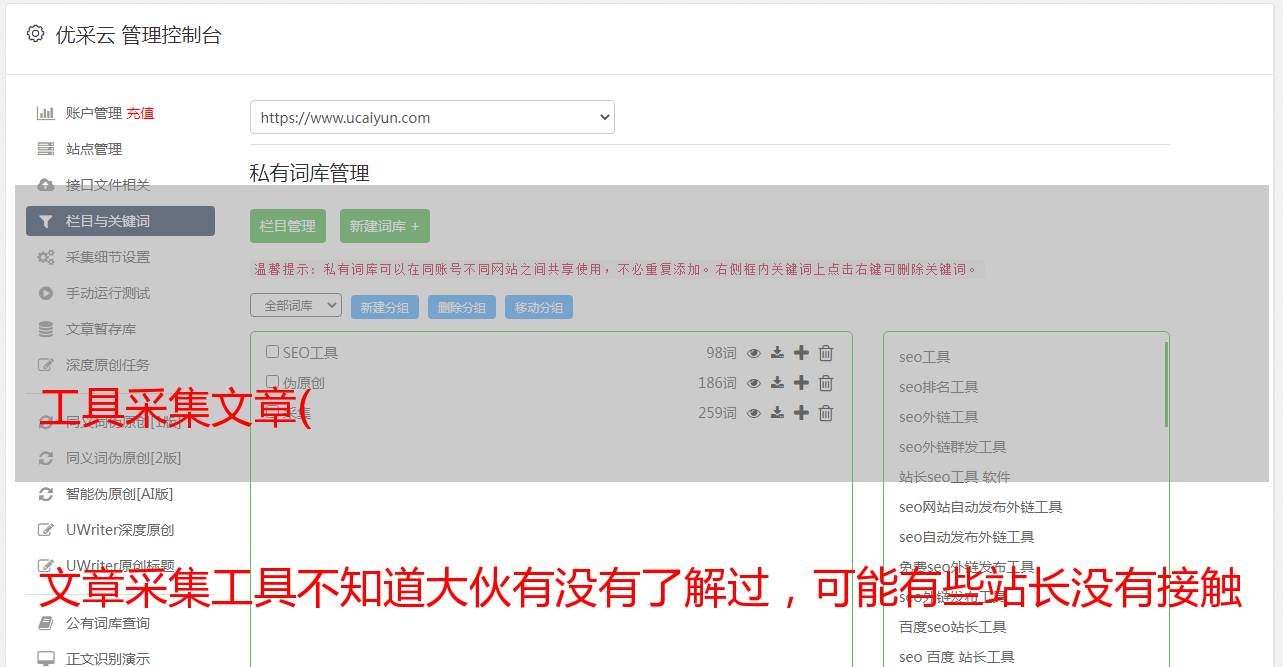The width and height of the screenshot is (1283, 667).
Task: Click the 新建词库 + button
Action: pyautogui.click(x=385, y=226)
